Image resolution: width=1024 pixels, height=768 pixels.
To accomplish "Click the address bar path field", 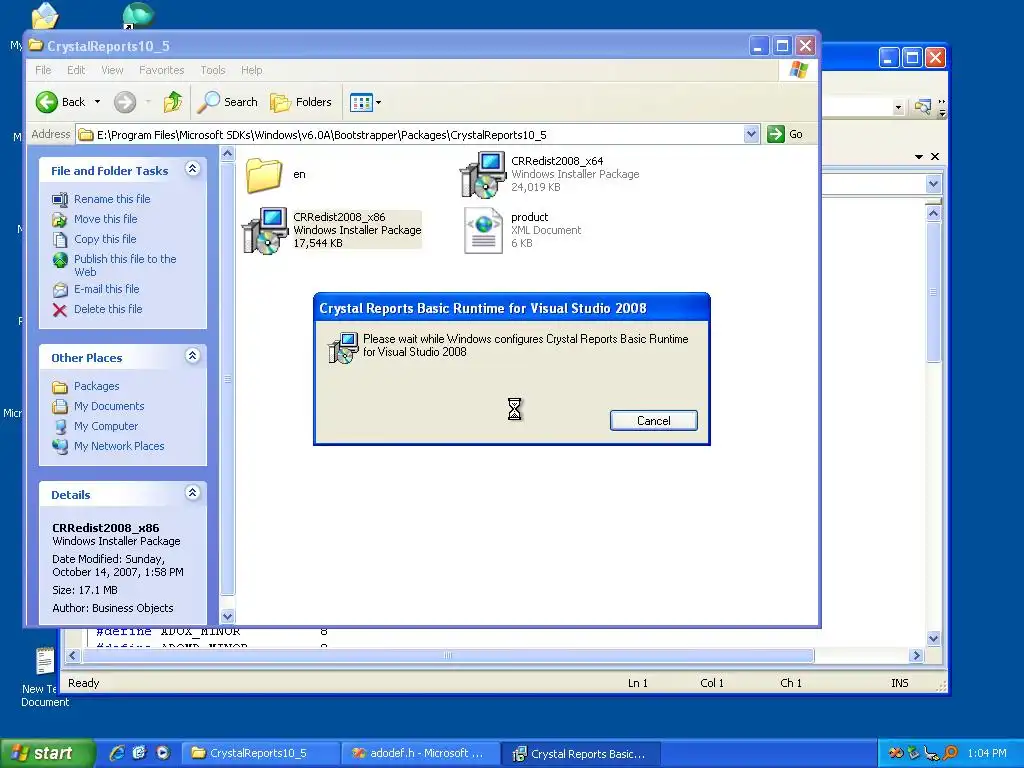I will 410,135.
